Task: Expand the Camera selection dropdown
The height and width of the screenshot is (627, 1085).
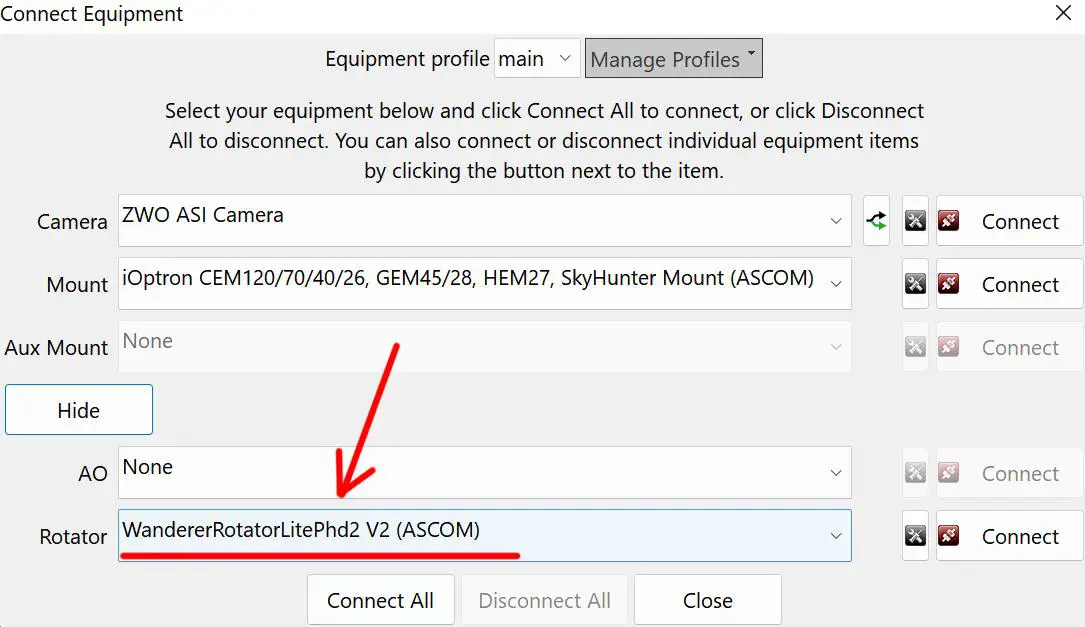Action: (836, 221)
